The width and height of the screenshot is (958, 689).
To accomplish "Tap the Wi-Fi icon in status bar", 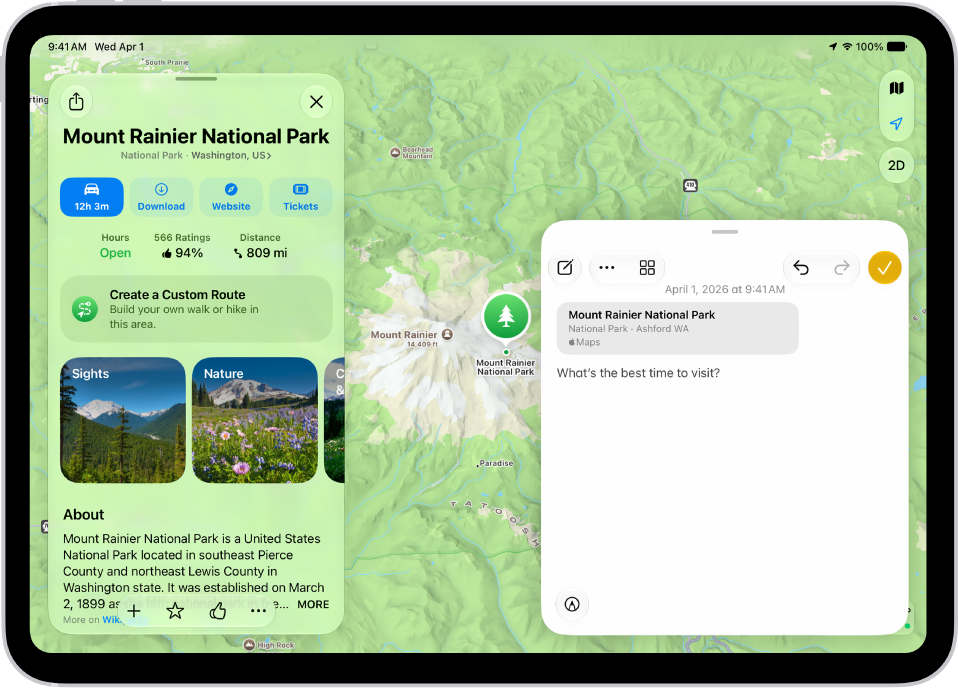I will tap(847, 47).
